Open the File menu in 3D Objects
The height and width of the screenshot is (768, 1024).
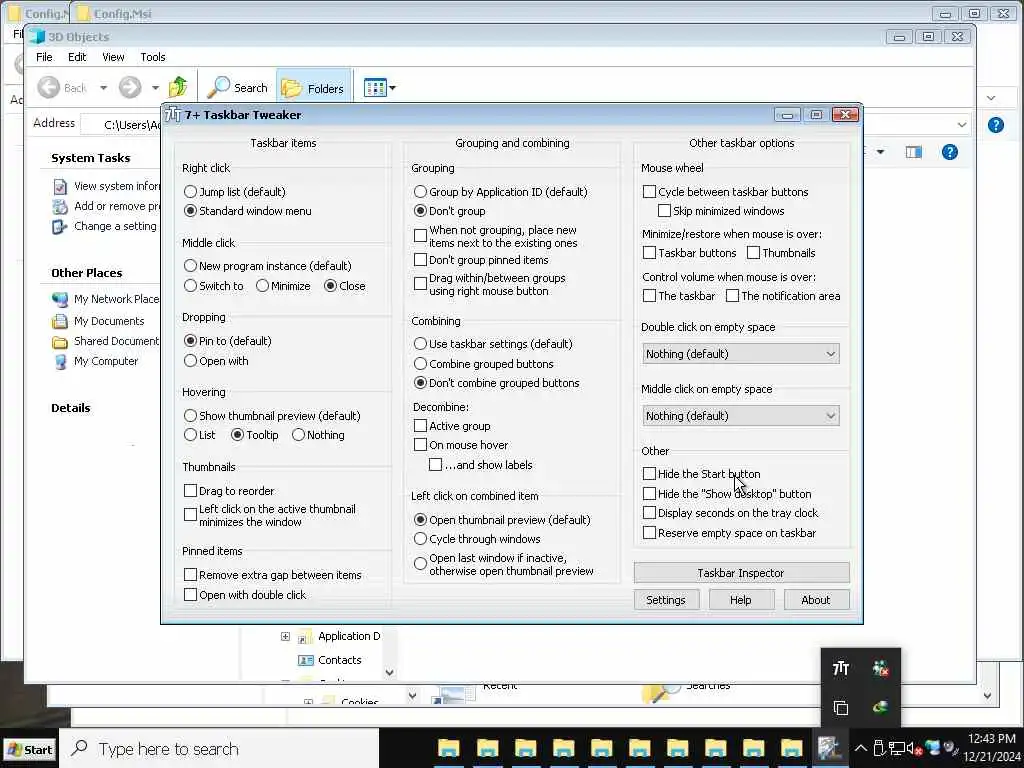[x=44, y=57]
